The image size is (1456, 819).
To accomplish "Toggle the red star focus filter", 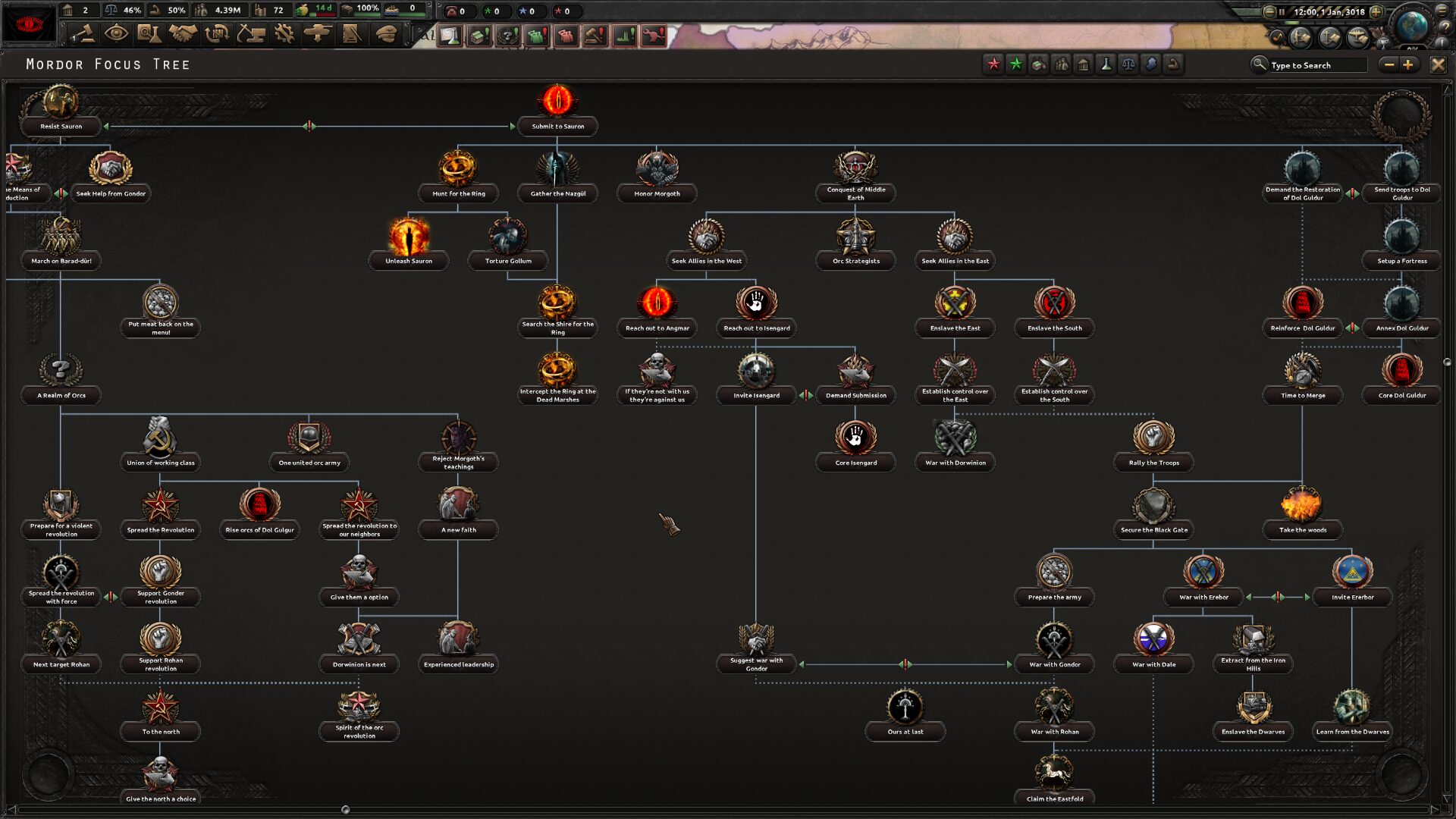I will [993, 64].
